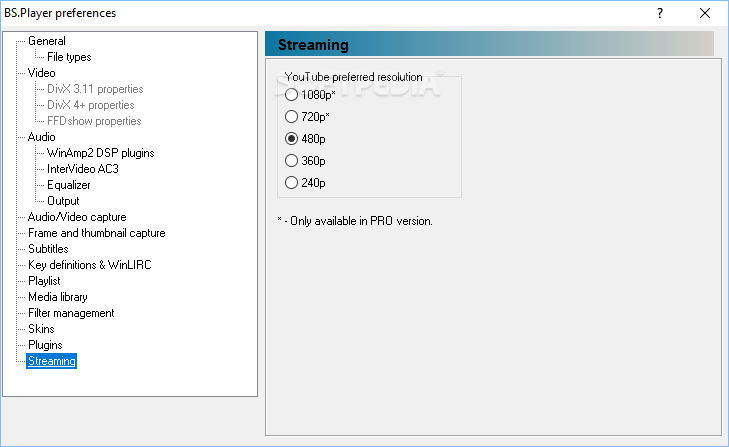
Task: Click the help question mark button
Action: (x=660, y=13)
